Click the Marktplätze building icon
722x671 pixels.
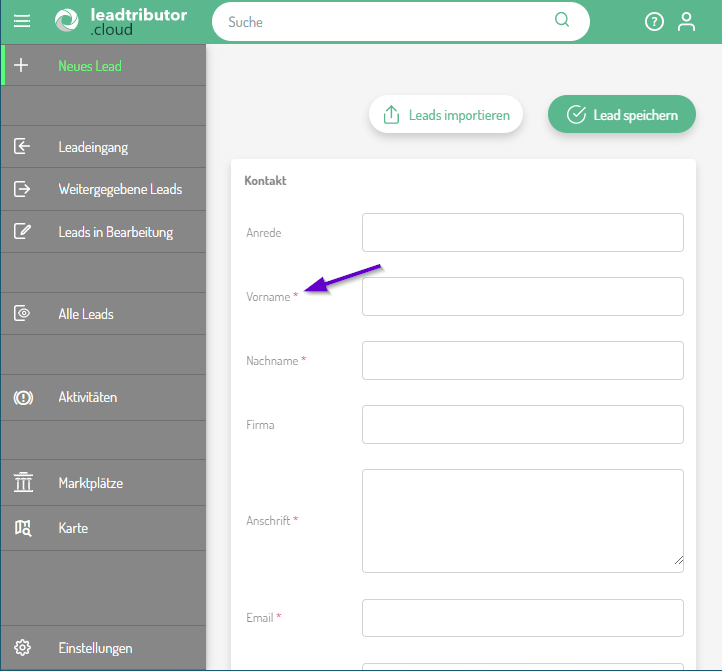point(23,483)
